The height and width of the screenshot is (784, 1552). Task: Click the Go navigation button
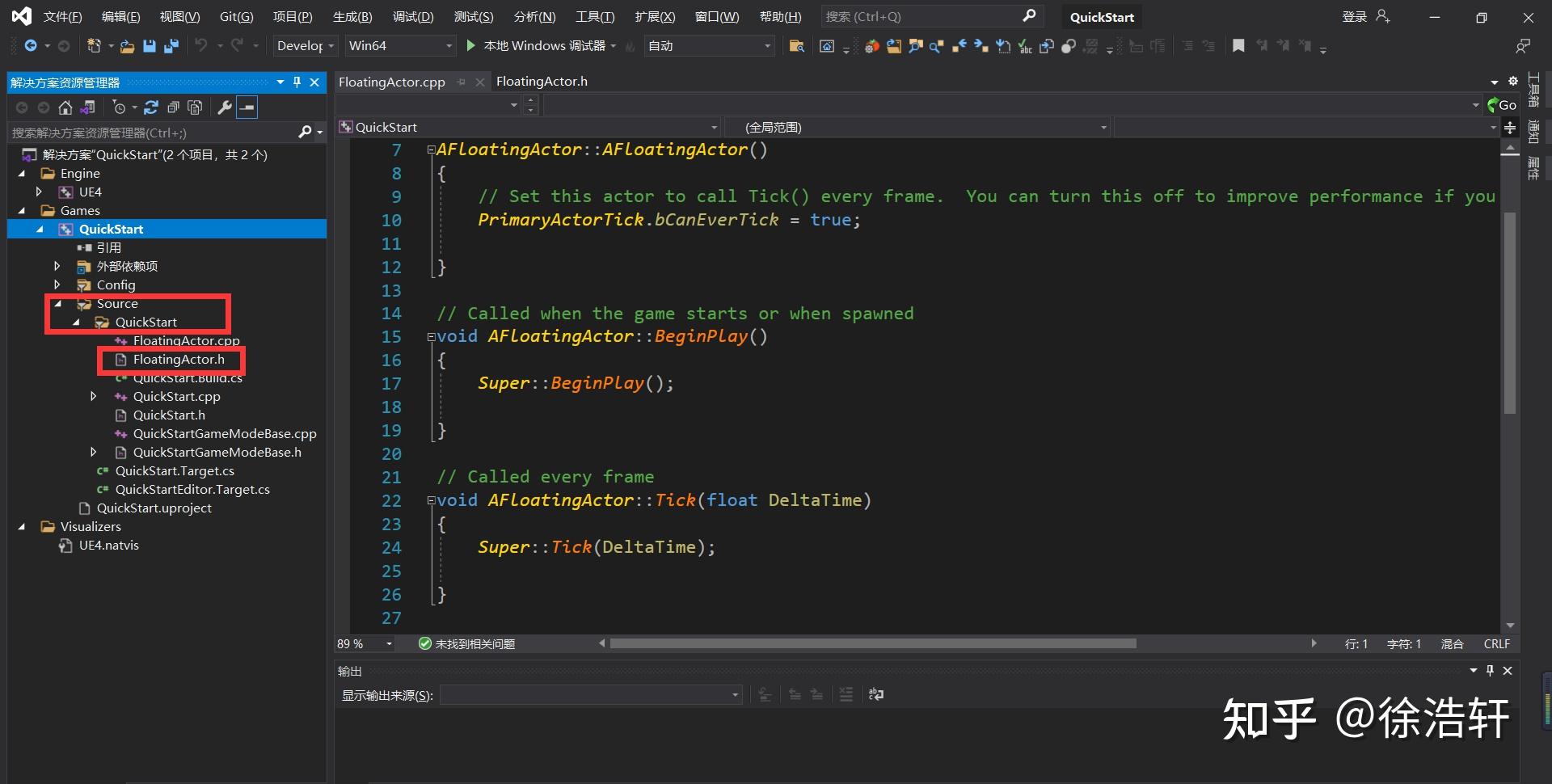click(1507, 104)
